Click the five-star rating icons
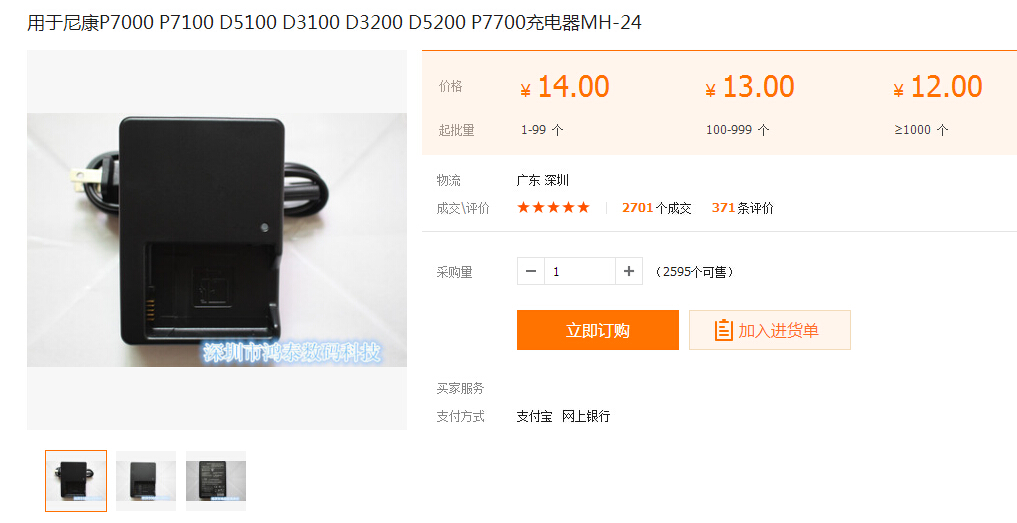 click(553, 208)
